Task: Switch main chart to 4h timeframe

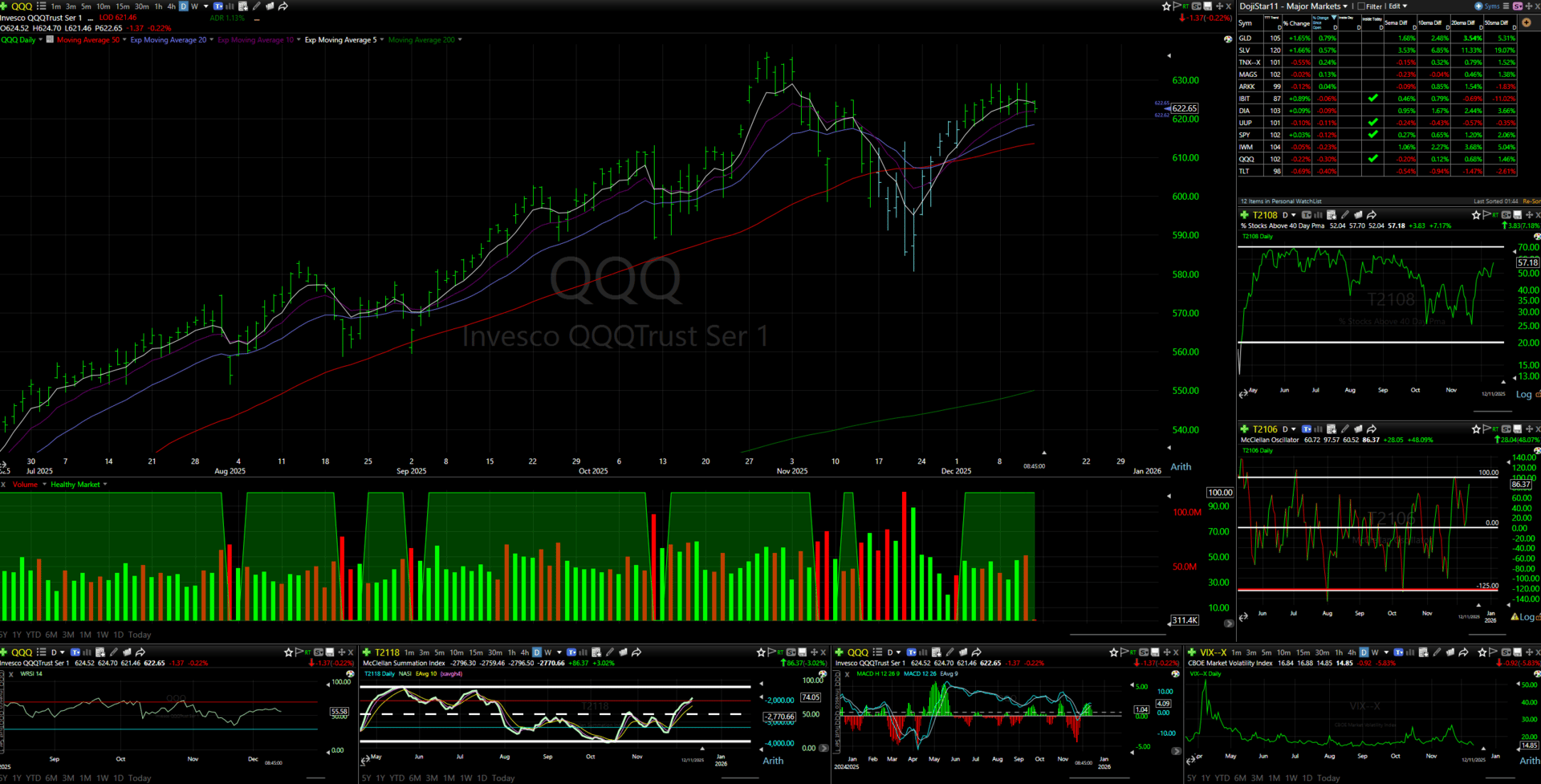Action: point(171,6)
